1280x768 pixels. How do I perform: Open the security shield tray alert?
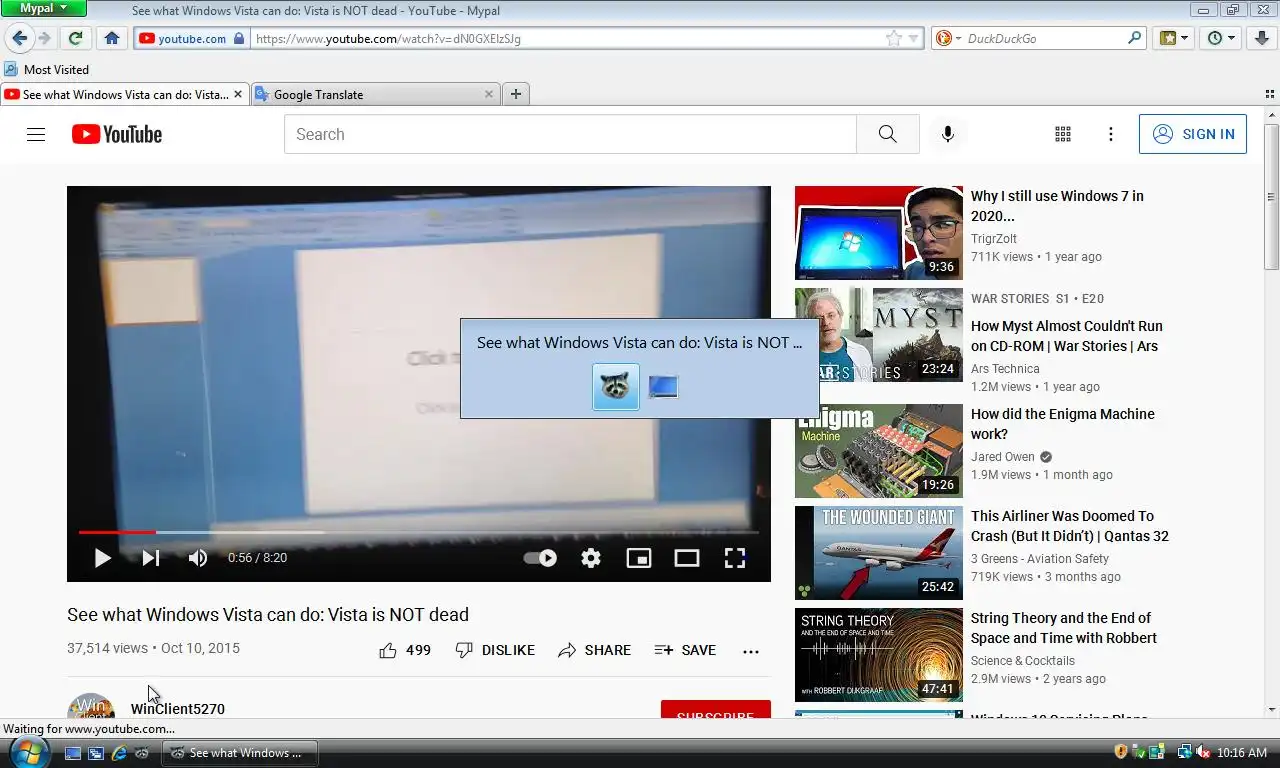click(x=1121, y=752)
